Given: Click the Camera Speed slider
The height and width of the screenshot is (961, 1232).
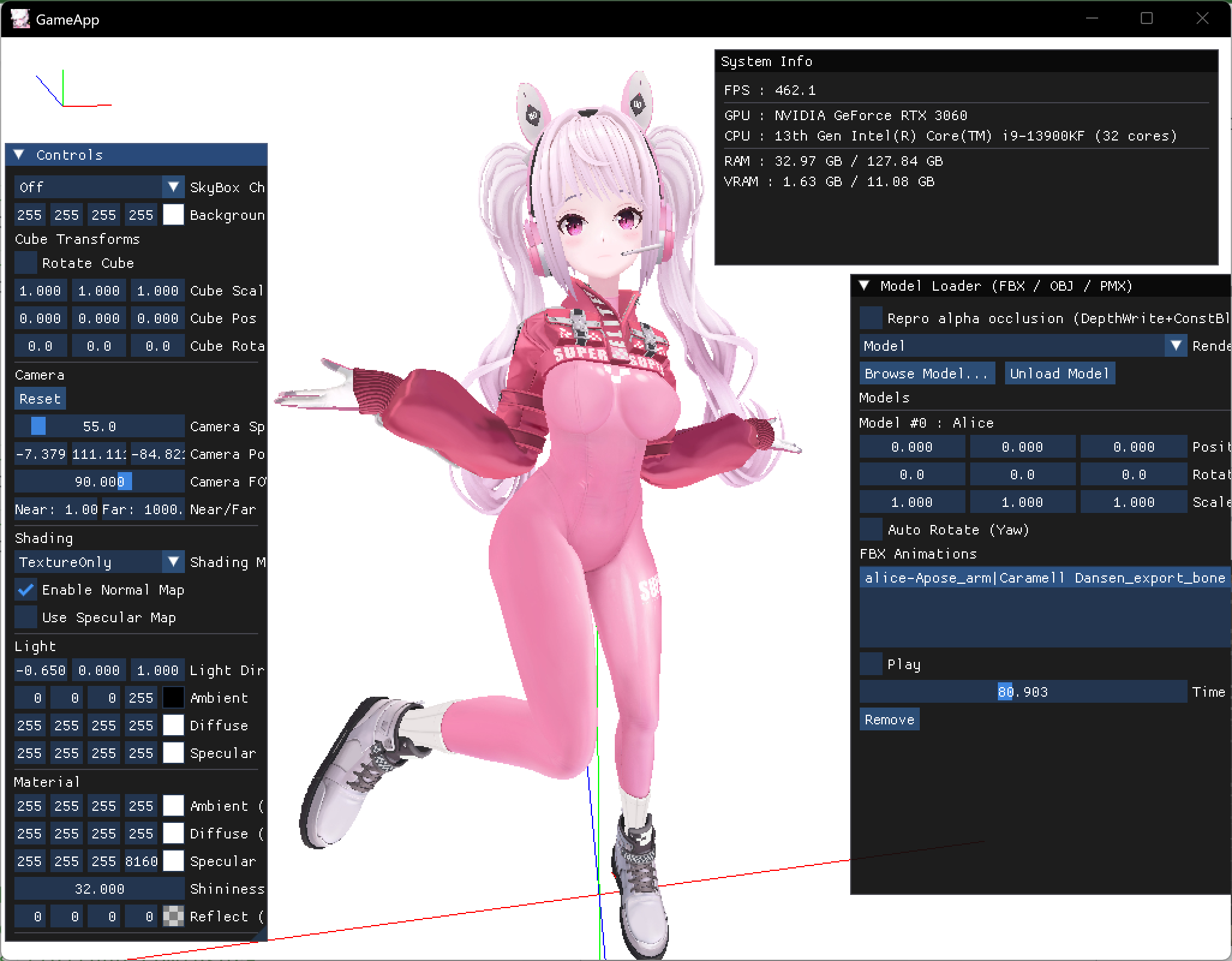Looking at the screenshot, I should click(x=99, y=426).
